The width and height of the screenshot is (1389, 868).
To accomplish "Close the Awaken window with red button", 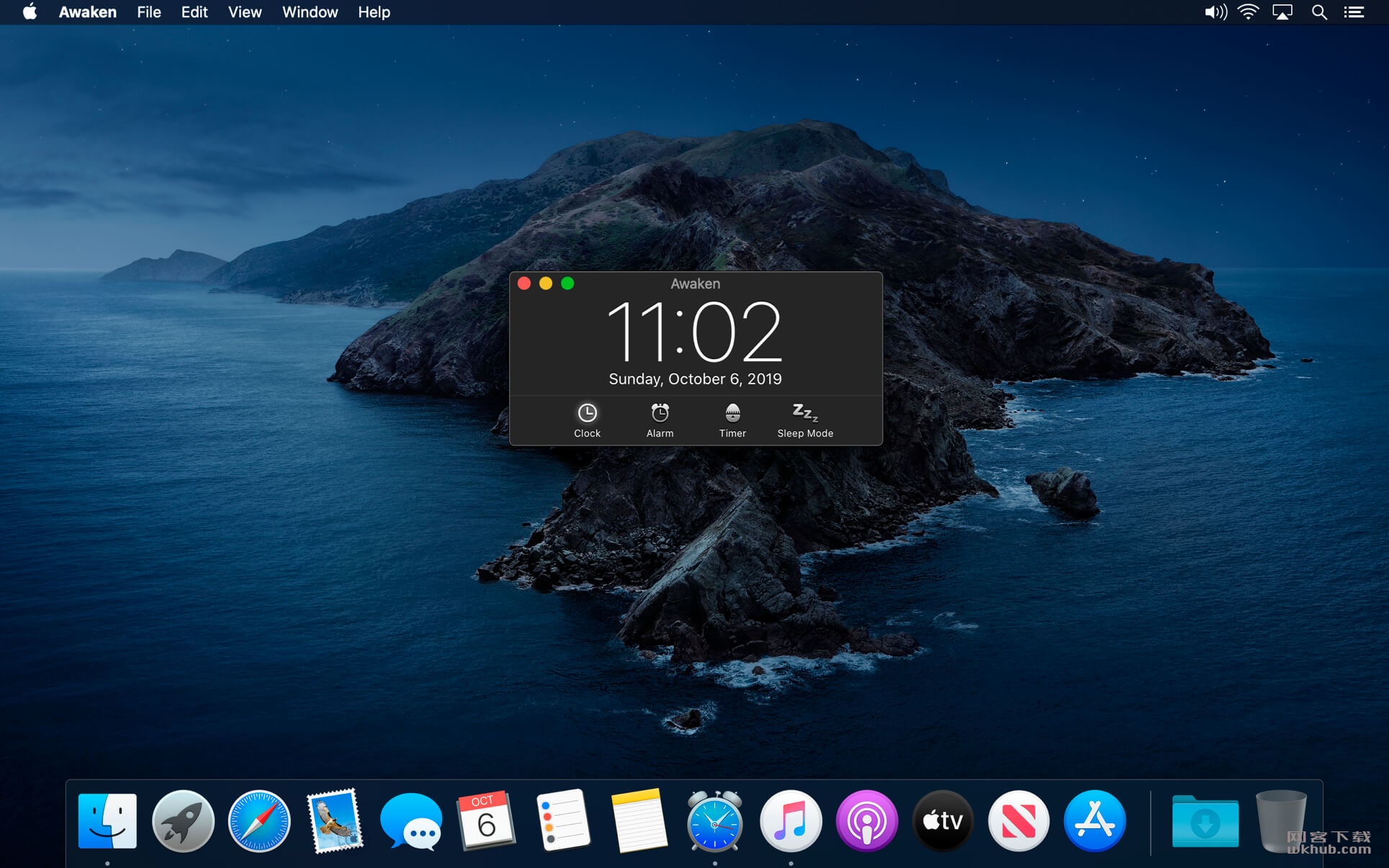I will click(524, 284).
